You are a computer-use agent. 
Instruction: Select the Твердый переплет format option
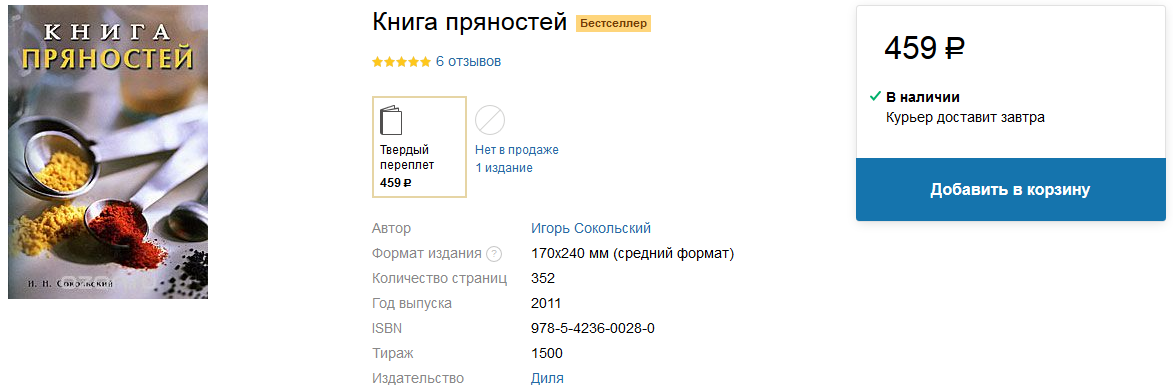tap(420, 147)
